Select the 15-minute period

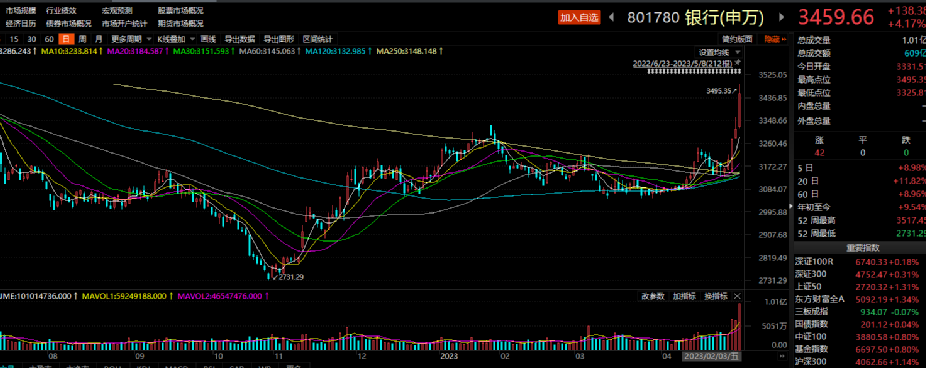pos(14,40)
